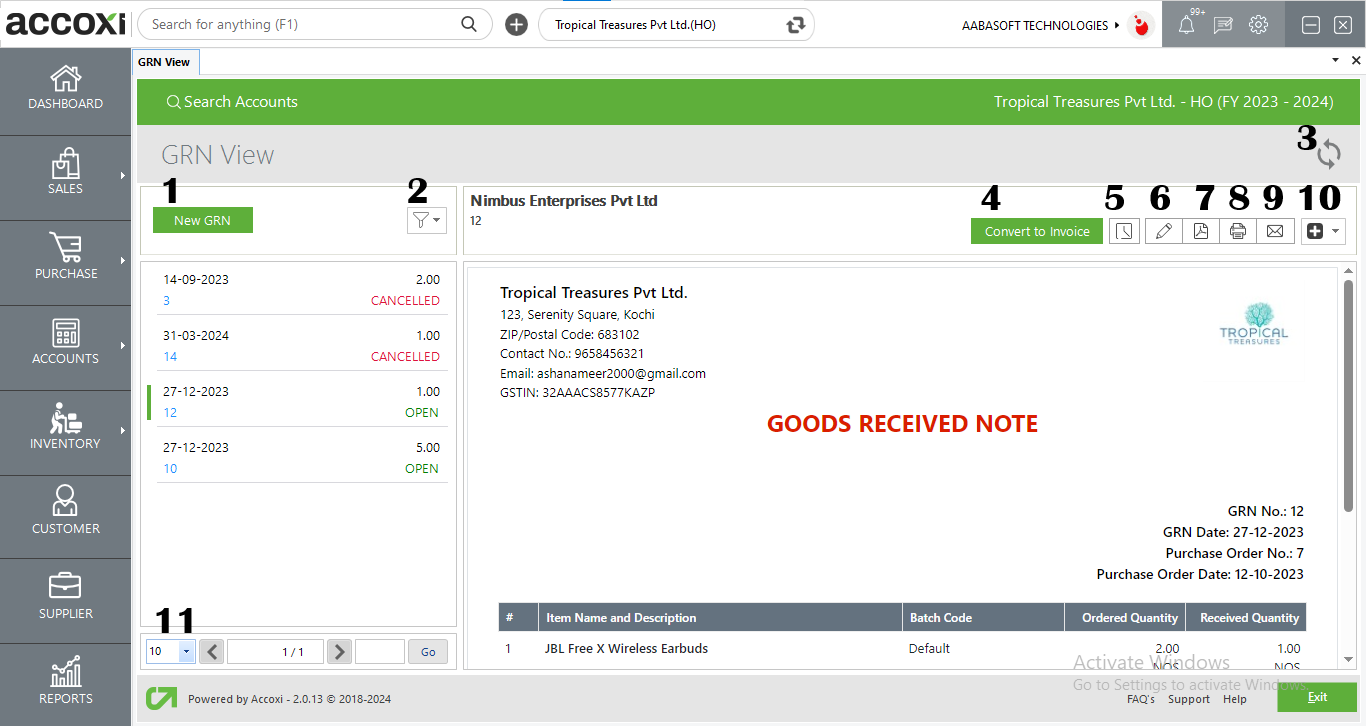Select GRN 10 dated 27-12-2023
The height and width of the screenshot is (726, 1366).
[x=298, y=458]
